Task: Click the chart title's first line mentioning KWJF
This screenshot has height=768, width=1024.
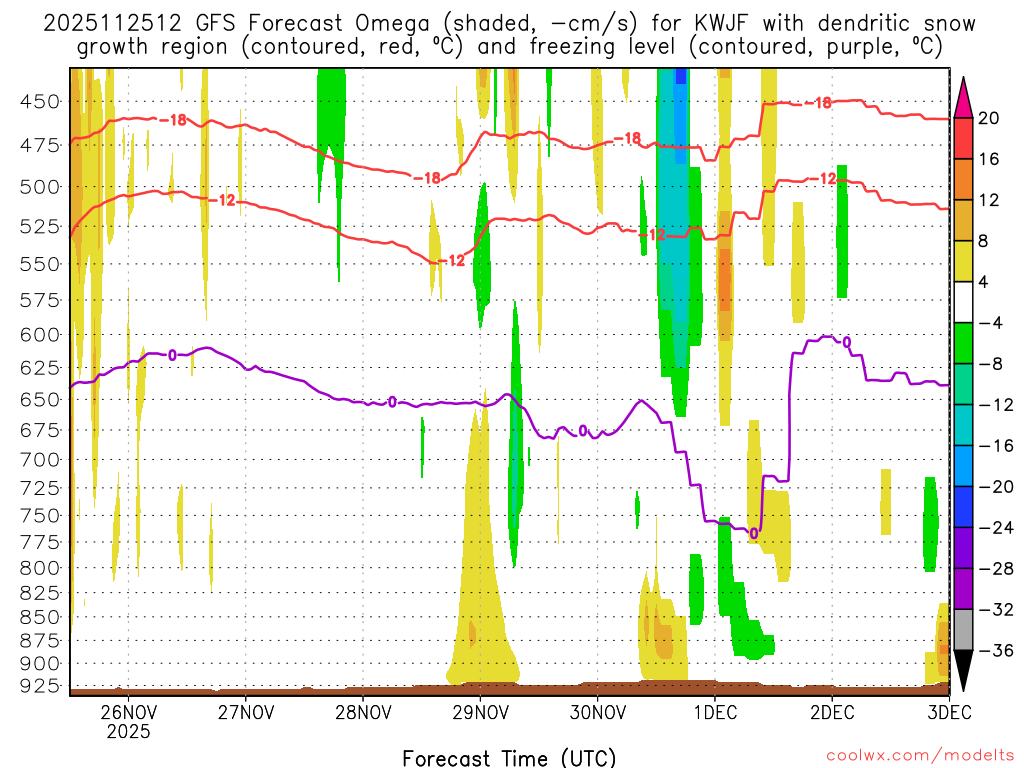Action: (509, 24)
